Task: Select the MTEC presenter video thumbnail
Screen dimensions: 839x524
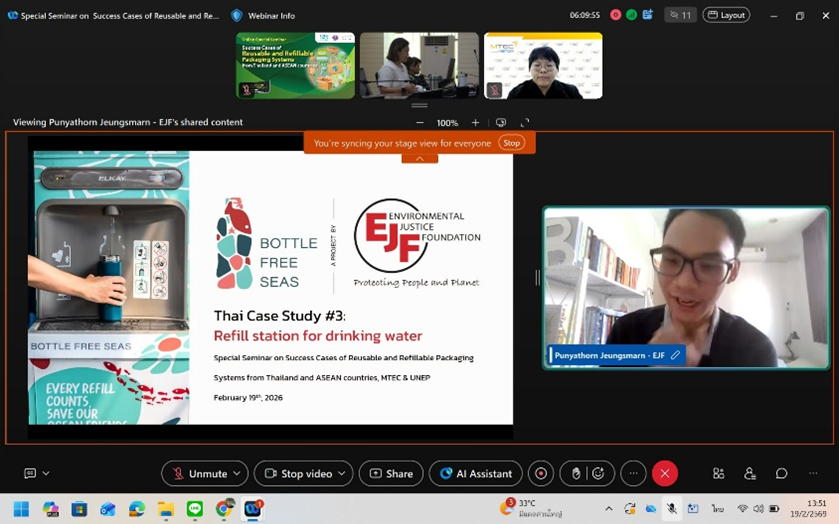Action: 543,66
